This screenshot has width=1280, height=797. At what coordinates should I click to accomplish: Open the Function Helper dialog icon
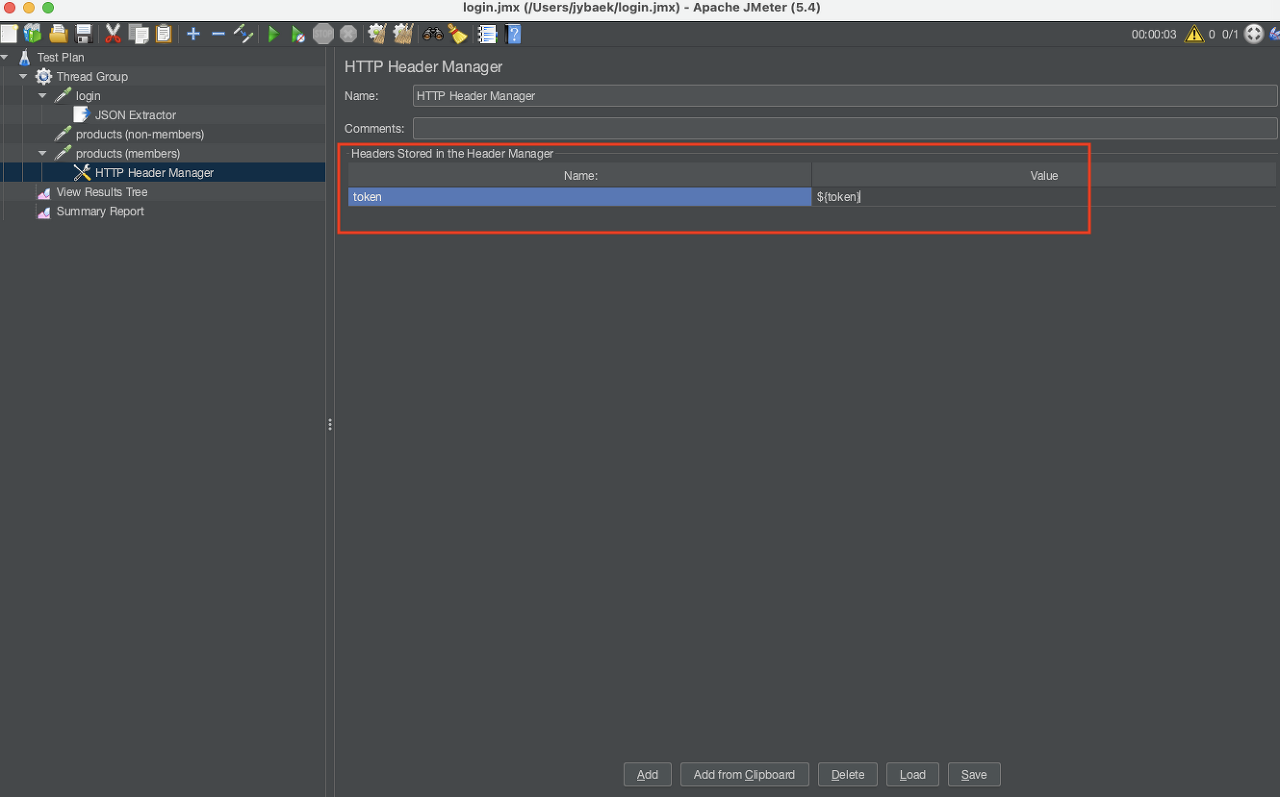tap(488, 34)
